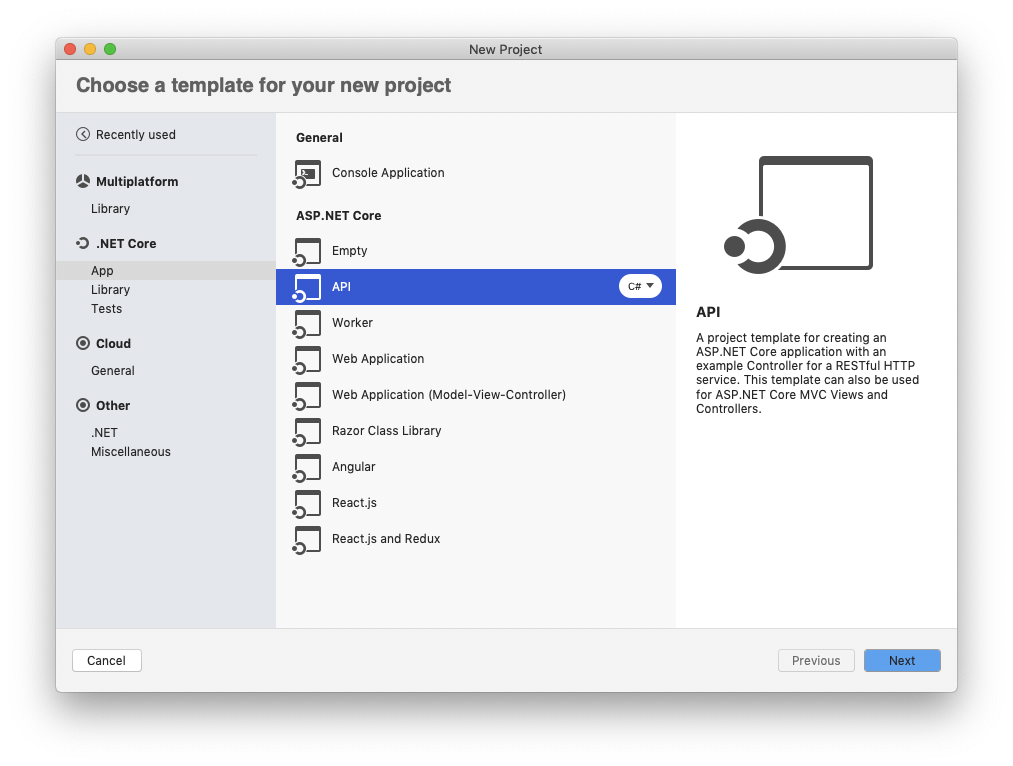Click the API title in description pane
Viewport: 1013px width, 766px height.
[x=708, y=312]
